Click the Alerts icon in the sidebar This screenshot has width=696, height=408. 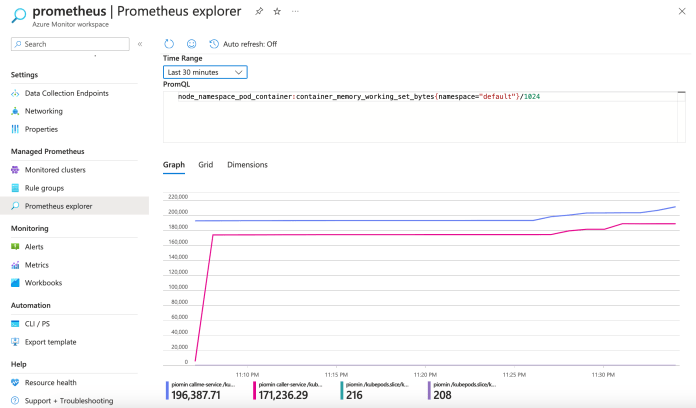point(15,246)
